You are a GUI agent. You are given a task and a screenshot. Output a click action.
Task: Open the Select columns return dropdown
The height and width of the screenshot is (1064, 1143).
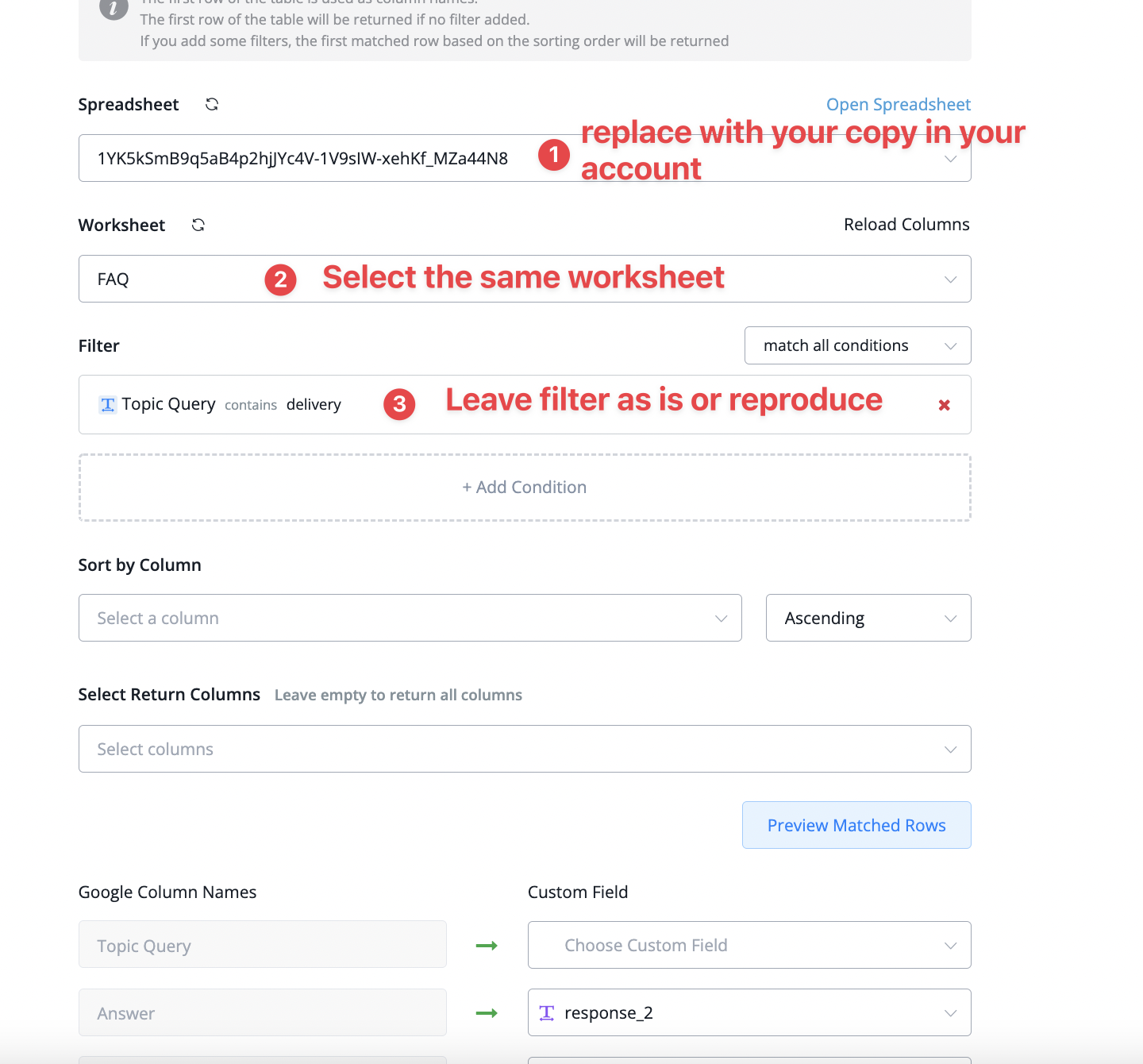coord(525,749)
